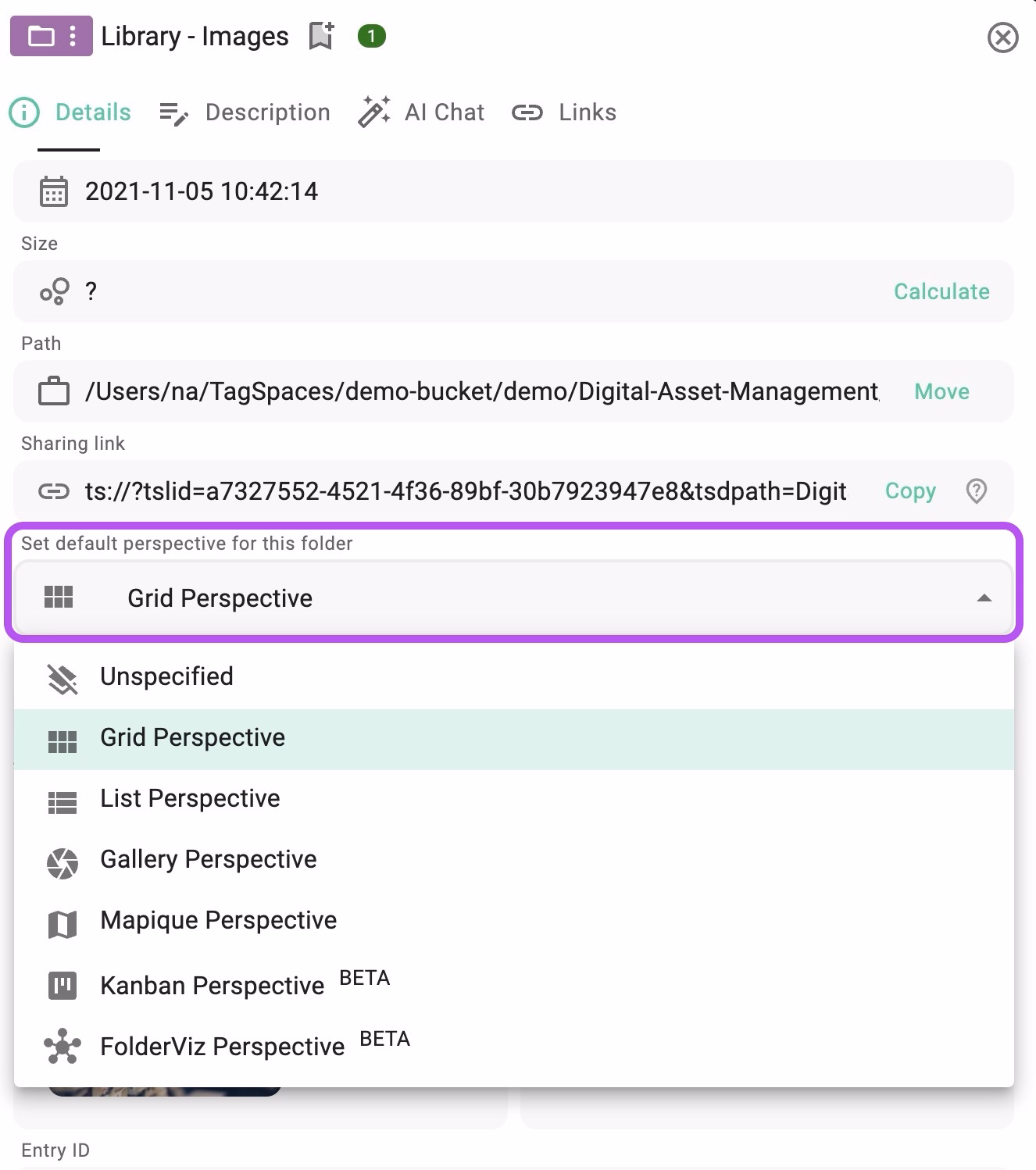Click the Calculate link to compute folder size
This screenshot has width=1036, height=1170.
tap(941, 291)
